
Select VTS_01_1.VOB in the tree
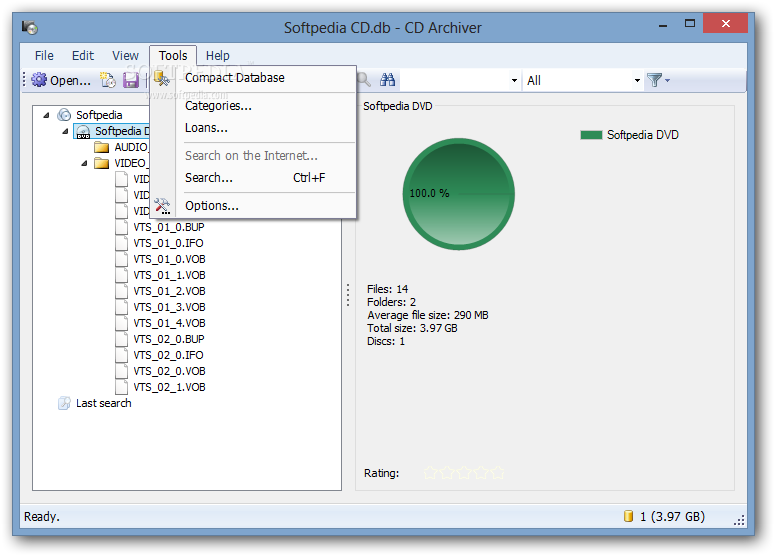(x=169, y=275)
